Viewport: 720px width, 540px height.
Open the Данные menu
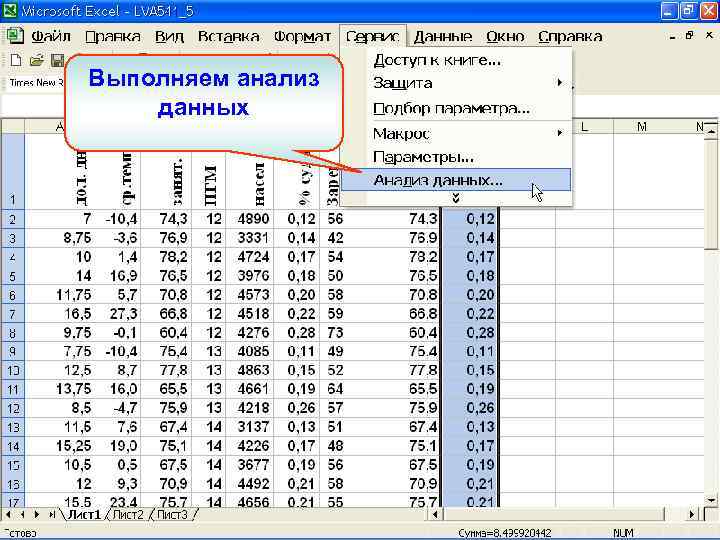443,36
